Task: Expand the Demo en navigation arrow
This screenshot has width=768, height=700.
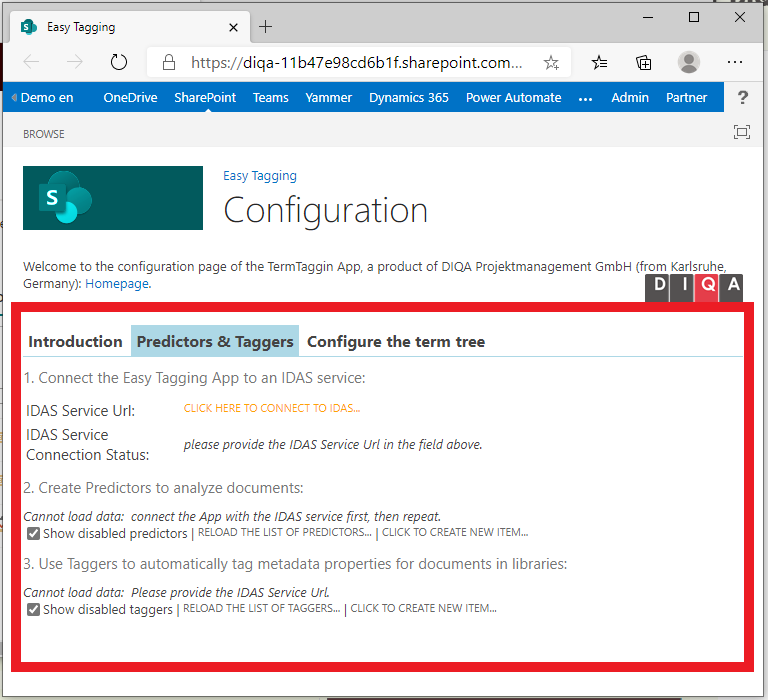Action: click(14, 98)
